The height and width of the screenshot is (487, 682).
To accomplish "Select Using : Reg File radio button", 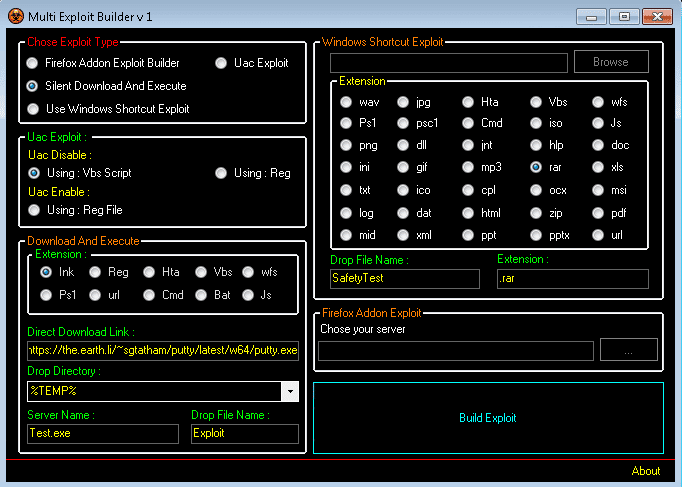I will click(x=34, y=210).
